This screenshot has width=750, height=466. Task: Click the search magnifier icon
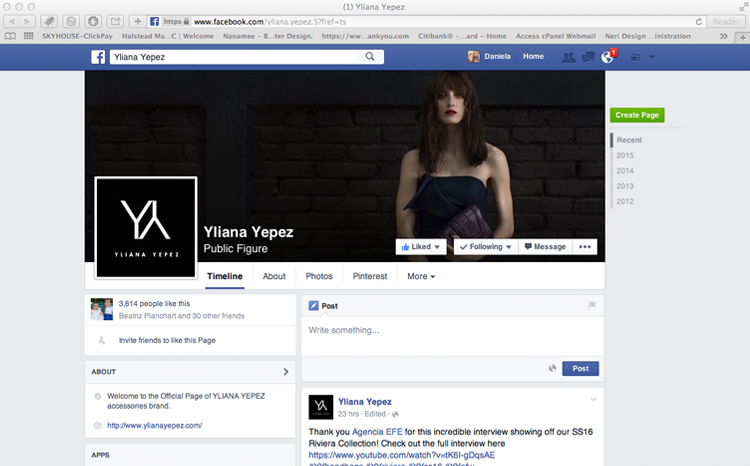pyautogui.click(x=370, y=57)
